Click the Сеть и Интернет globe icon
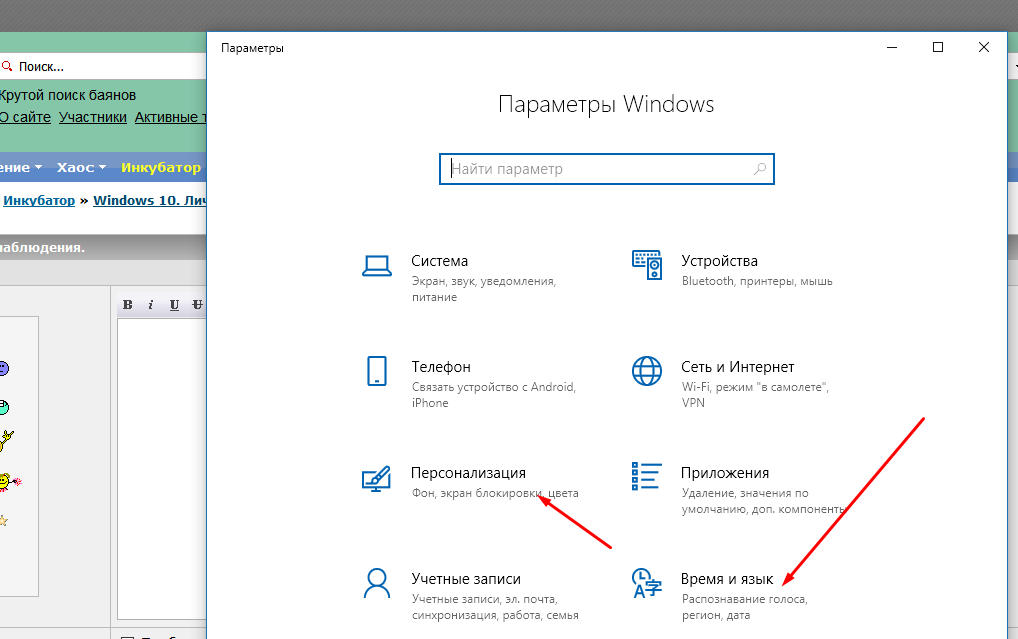 pyautogui.click(x=647, y=371)
